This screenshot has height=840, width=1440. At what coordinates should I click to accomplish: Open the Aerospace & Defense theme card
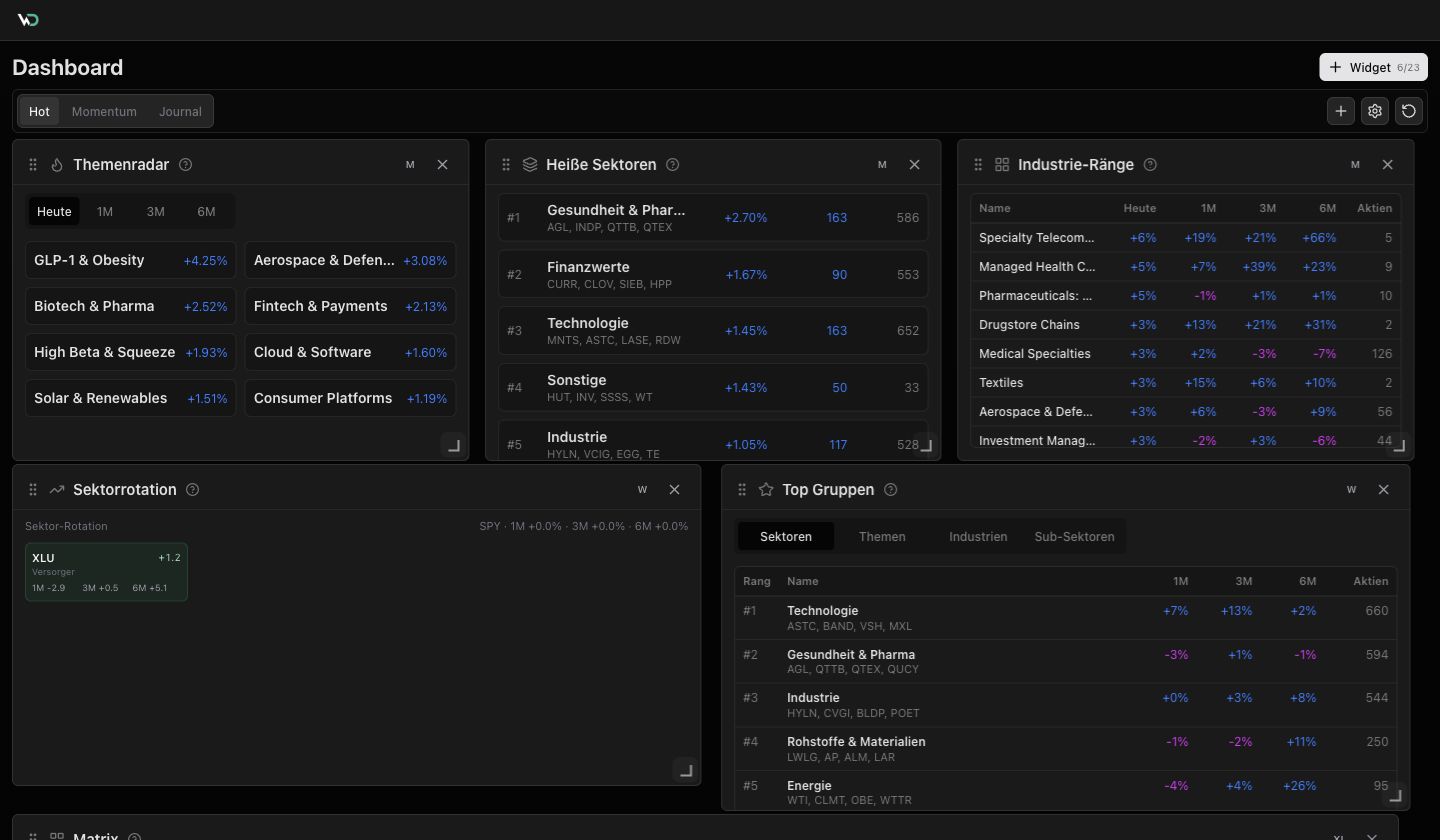[350, 260]
